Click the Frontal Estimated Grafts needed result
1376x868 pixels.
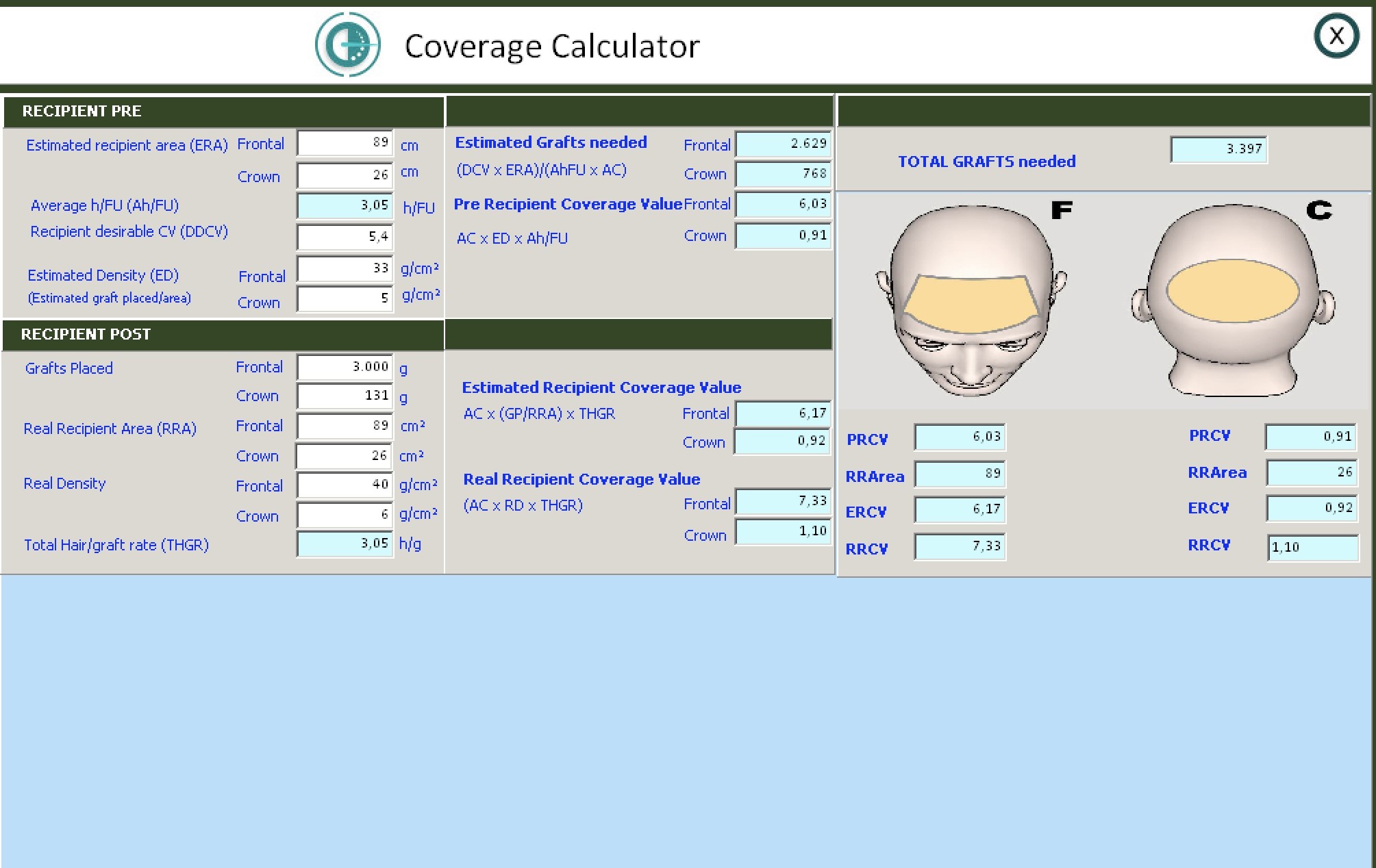[784, 144]
